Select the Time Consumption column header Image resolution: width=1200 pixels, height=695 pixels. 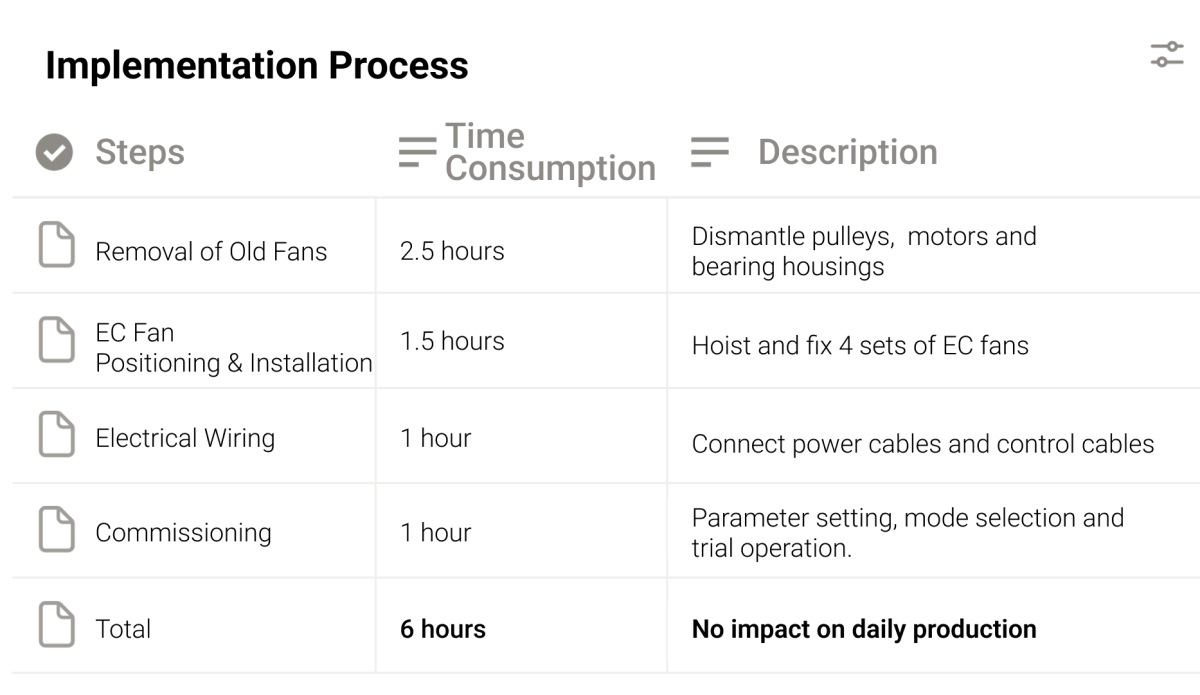point(550,152)
